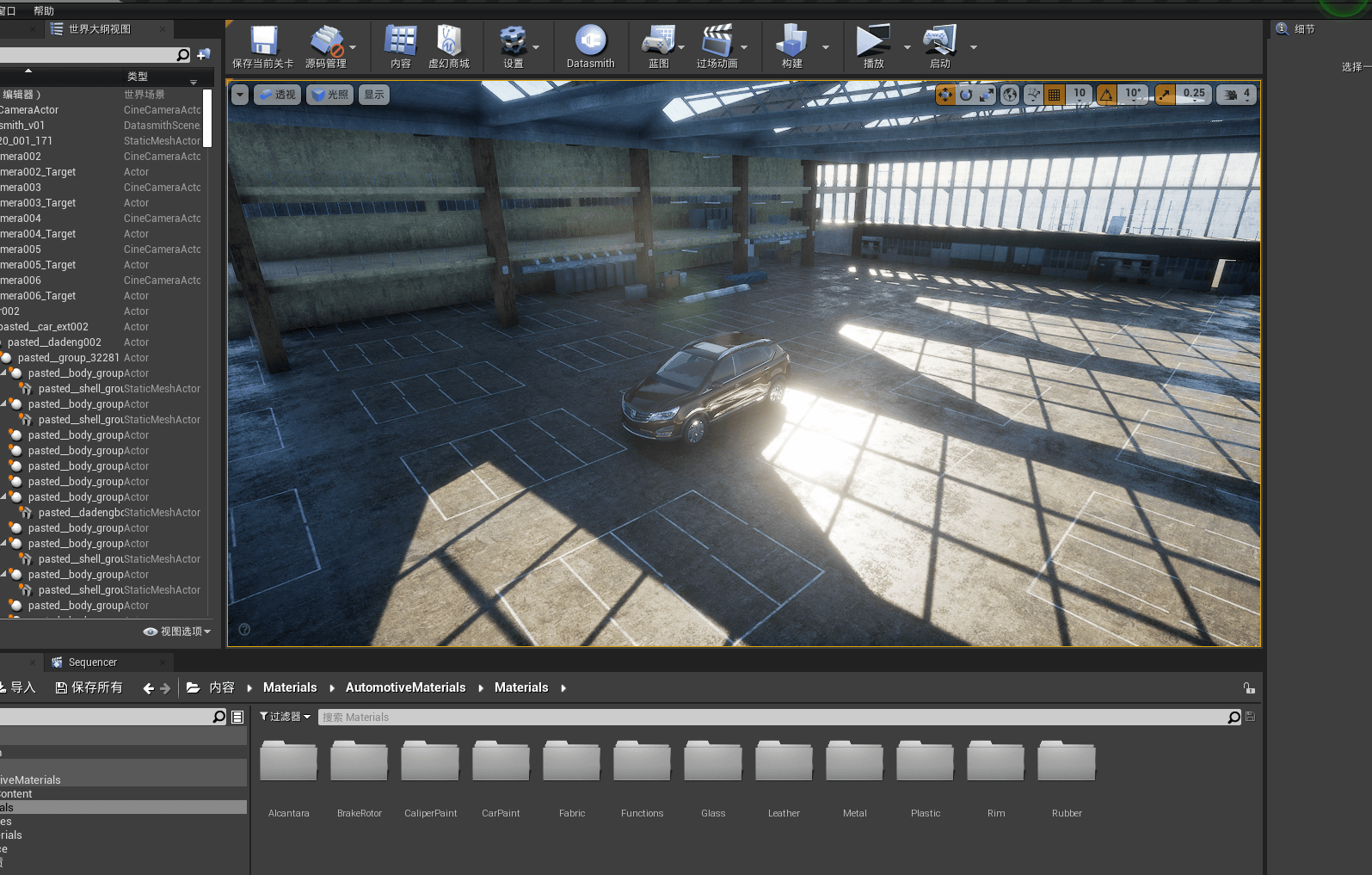Open the Glass folder
1372x875 pixels.
713,777
